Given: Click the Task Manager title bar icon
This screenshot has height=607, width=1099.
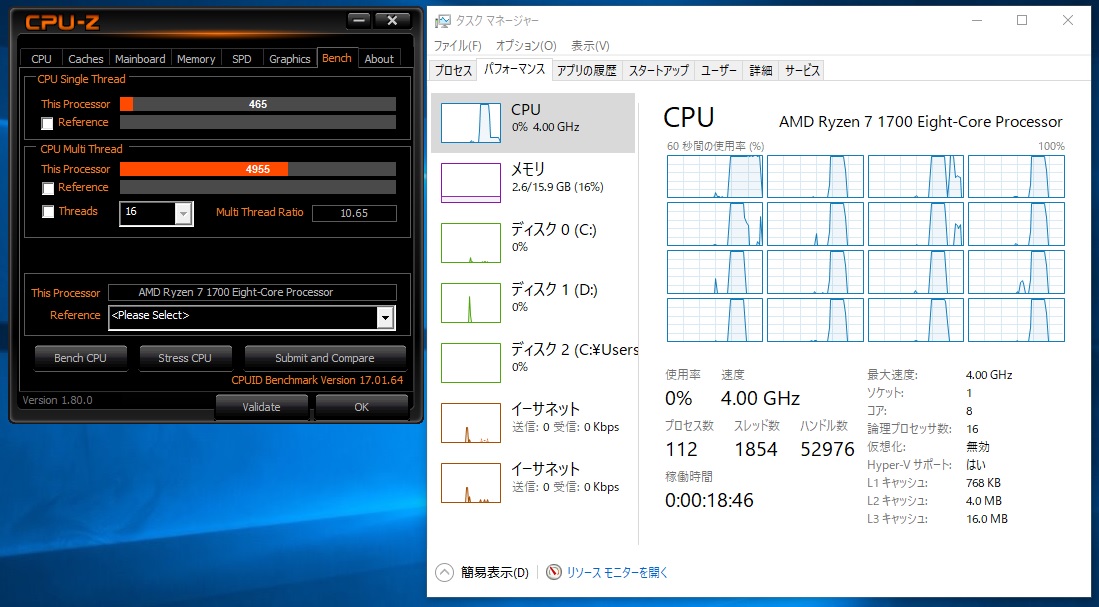Looking at the screenshot, I should click(441, 20).
